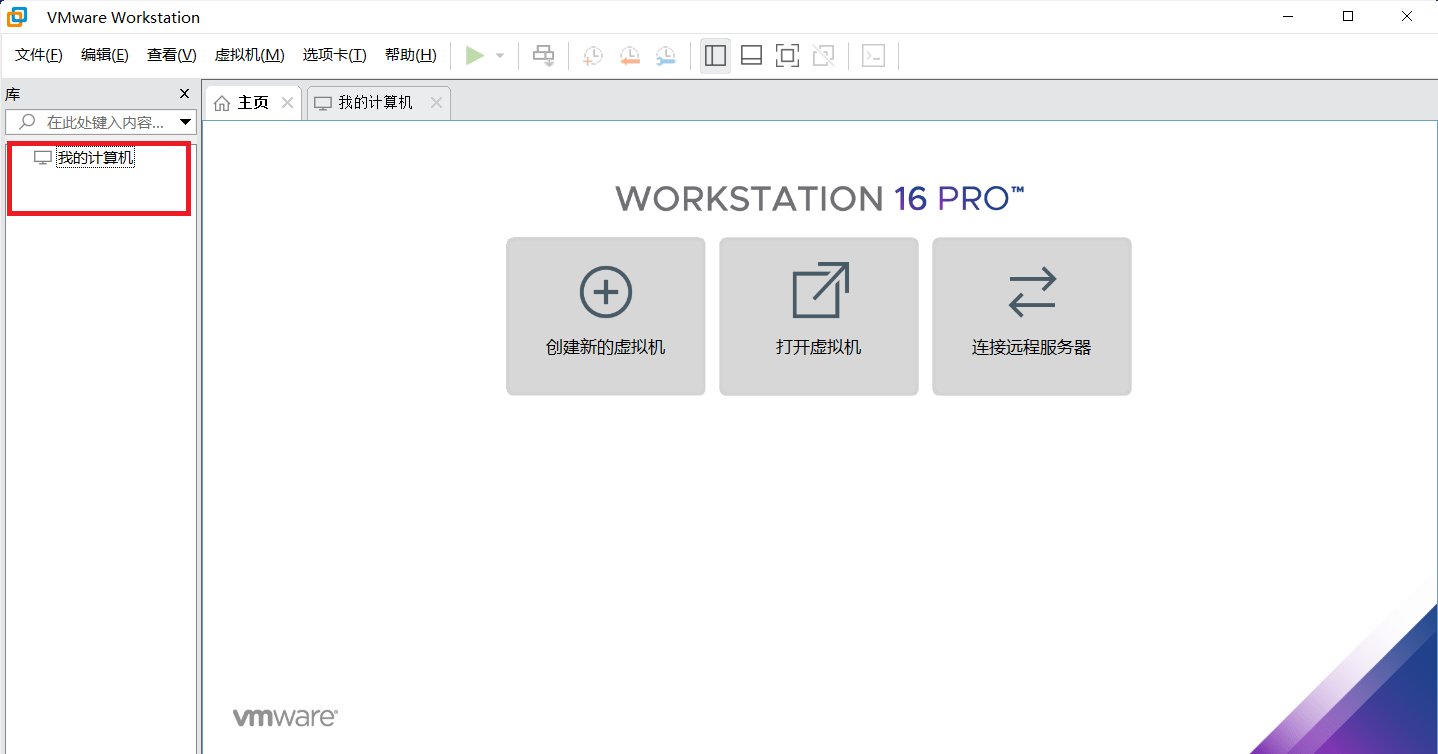Click 连接远程服务器 to connect remotely
Viewport: 1438px width, 754px height.
tap(1031, 316)
